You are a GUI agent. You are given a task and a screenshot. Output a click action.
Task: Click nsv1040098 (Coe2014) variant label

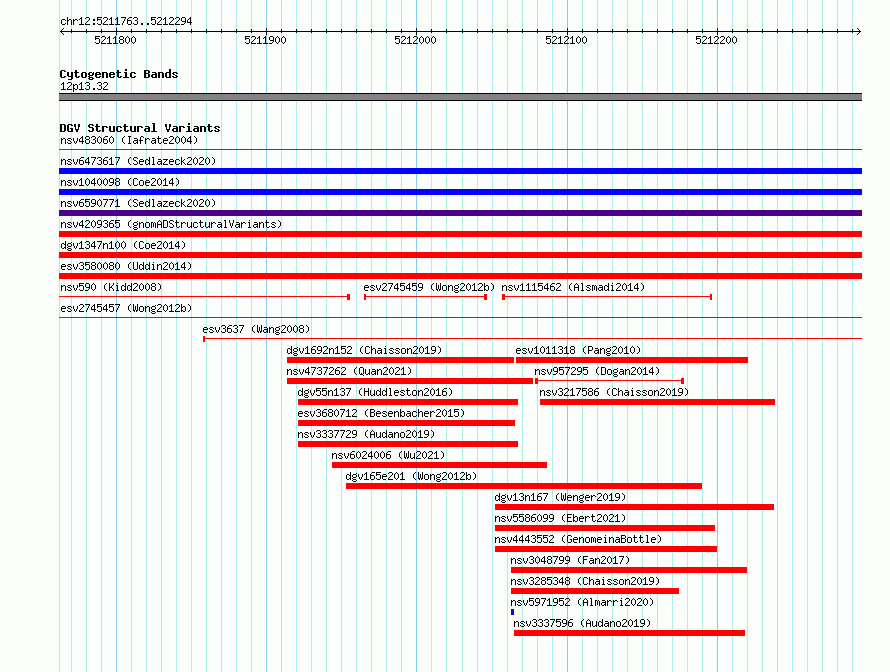click(120, 182)
